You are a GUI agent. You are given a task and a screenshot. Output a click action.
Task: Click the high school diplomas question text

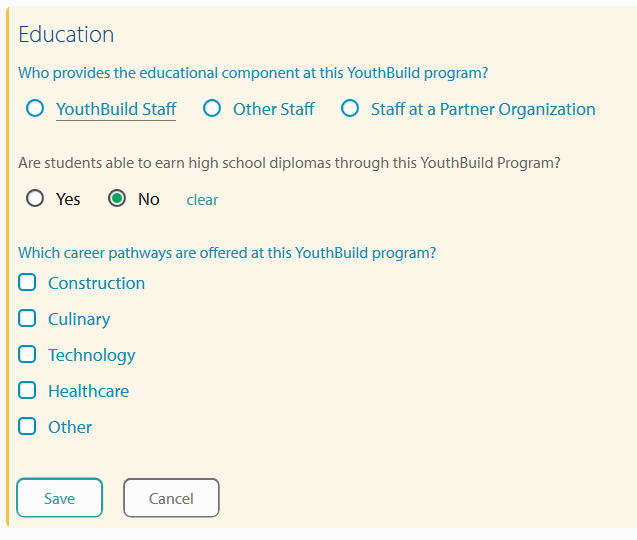coord(289,162)
